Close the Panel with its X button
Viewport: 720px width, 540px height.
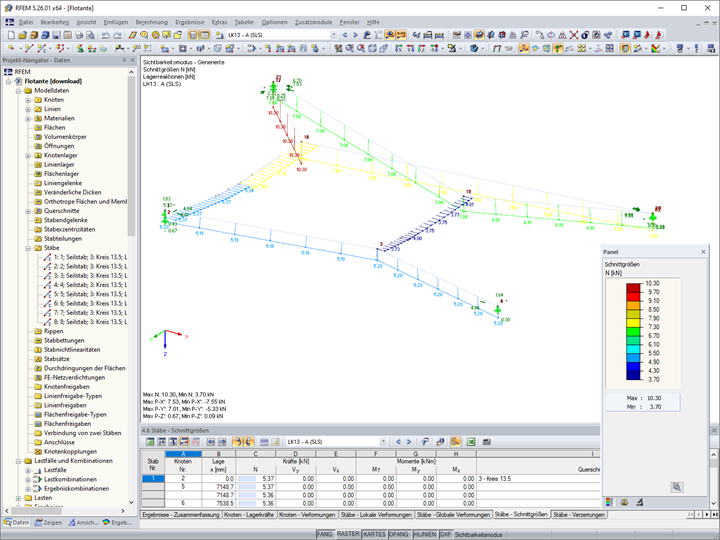pyautogui.click(x=703, y=252)
